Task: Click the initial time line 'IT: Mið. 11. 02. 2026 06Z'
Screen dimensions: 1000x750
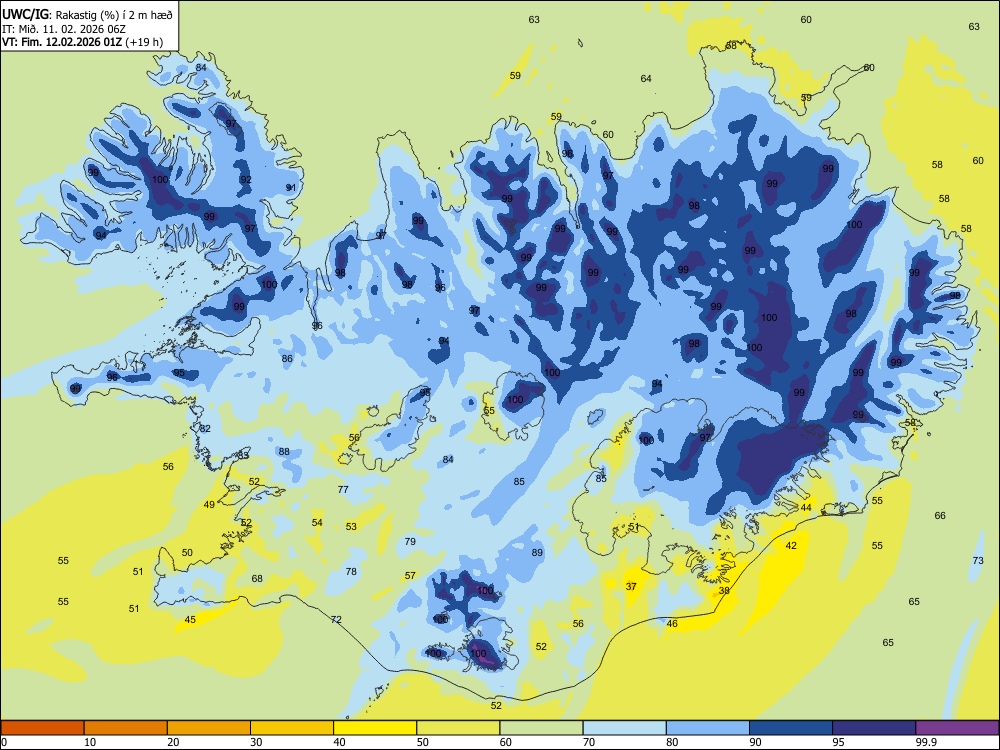Action: pyautogui.click(x=64, y=29)
